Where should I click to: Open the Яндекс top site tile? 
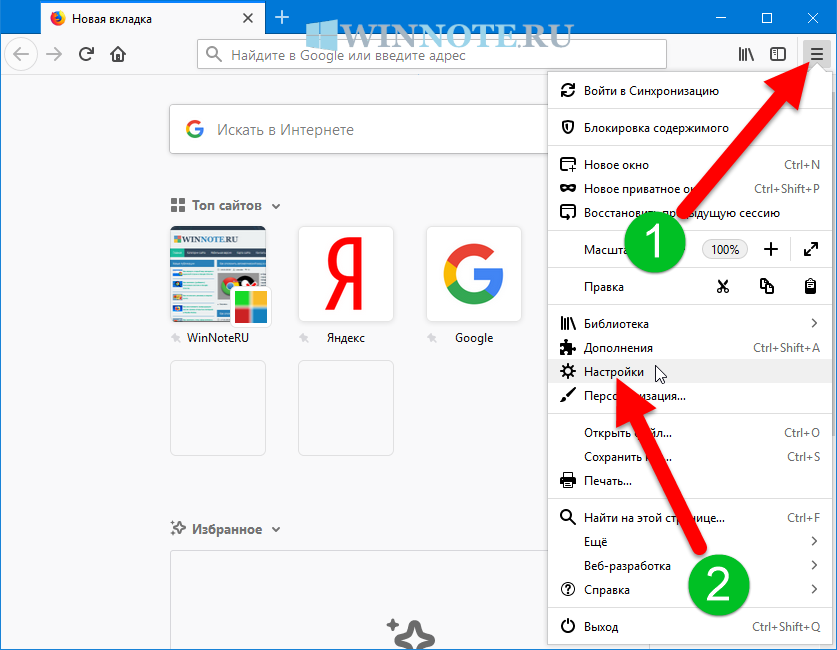coord(346,274)
